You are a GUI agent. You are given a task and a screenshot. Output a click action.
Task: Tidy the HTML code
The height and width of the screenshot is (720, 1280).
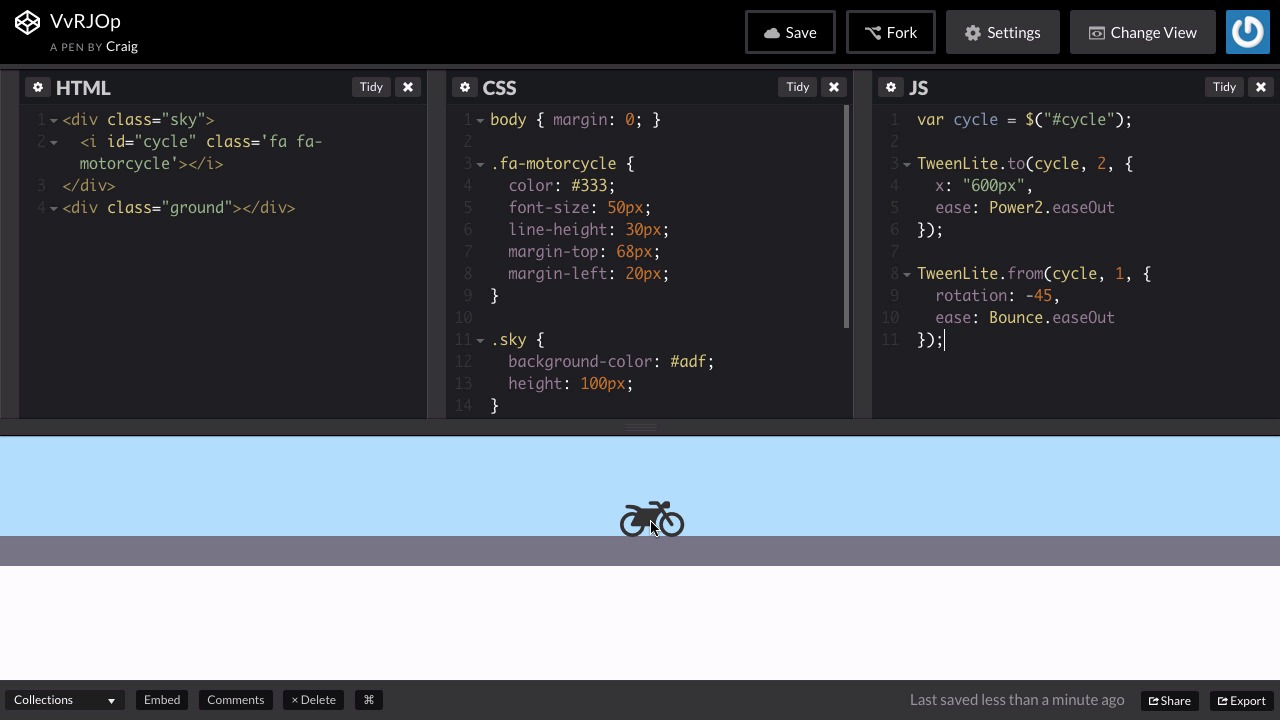pyautogui.click(x=371, y=87)
